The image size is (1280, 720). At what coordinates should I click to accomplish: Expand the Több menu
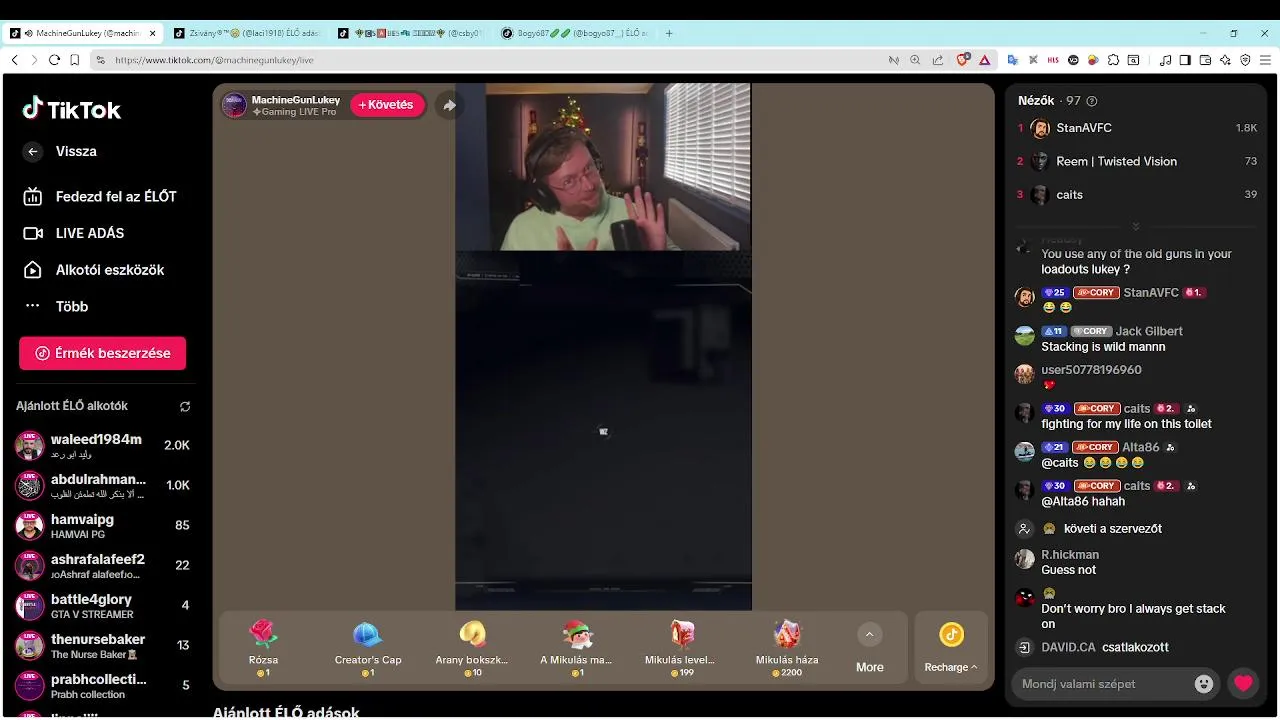[56, 306]
